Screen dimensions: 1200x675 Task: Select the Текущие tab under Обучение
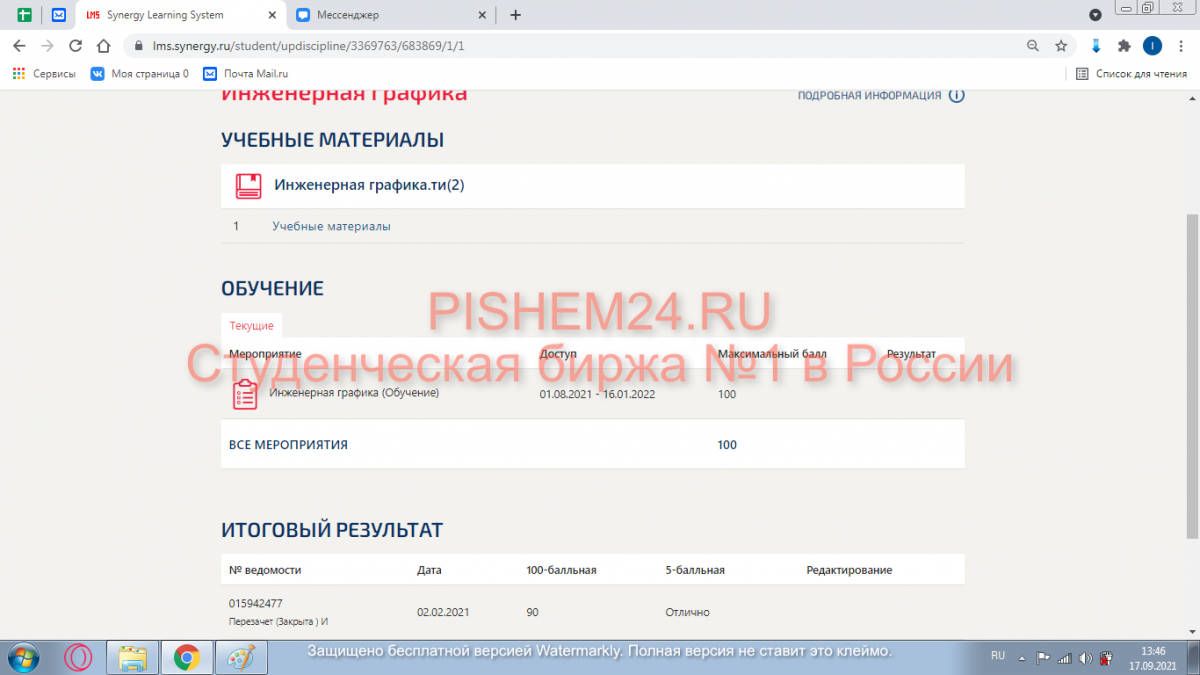pyautogui.click(x=250, y=326)
